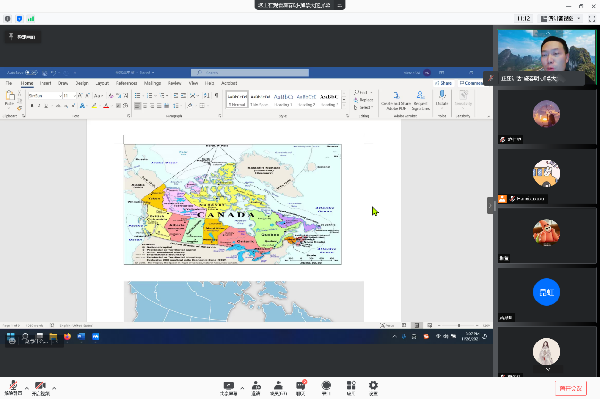This screenshot has height=399, width=600.
Task: Toggle fullscreen mode icon at top right
Action: click(592, 18)
